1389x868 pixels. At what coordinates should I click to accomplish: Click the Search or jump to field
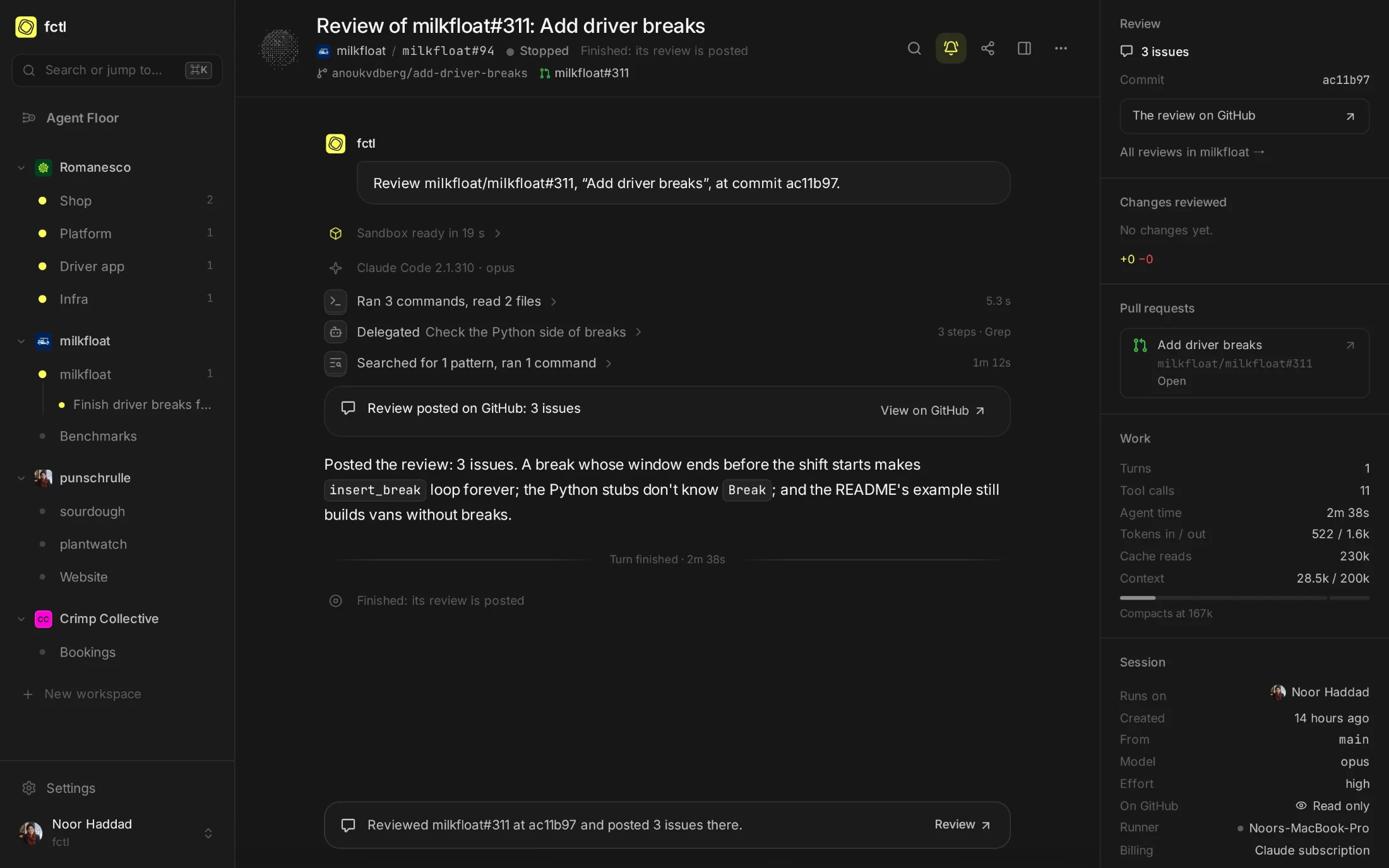point(117,70)
